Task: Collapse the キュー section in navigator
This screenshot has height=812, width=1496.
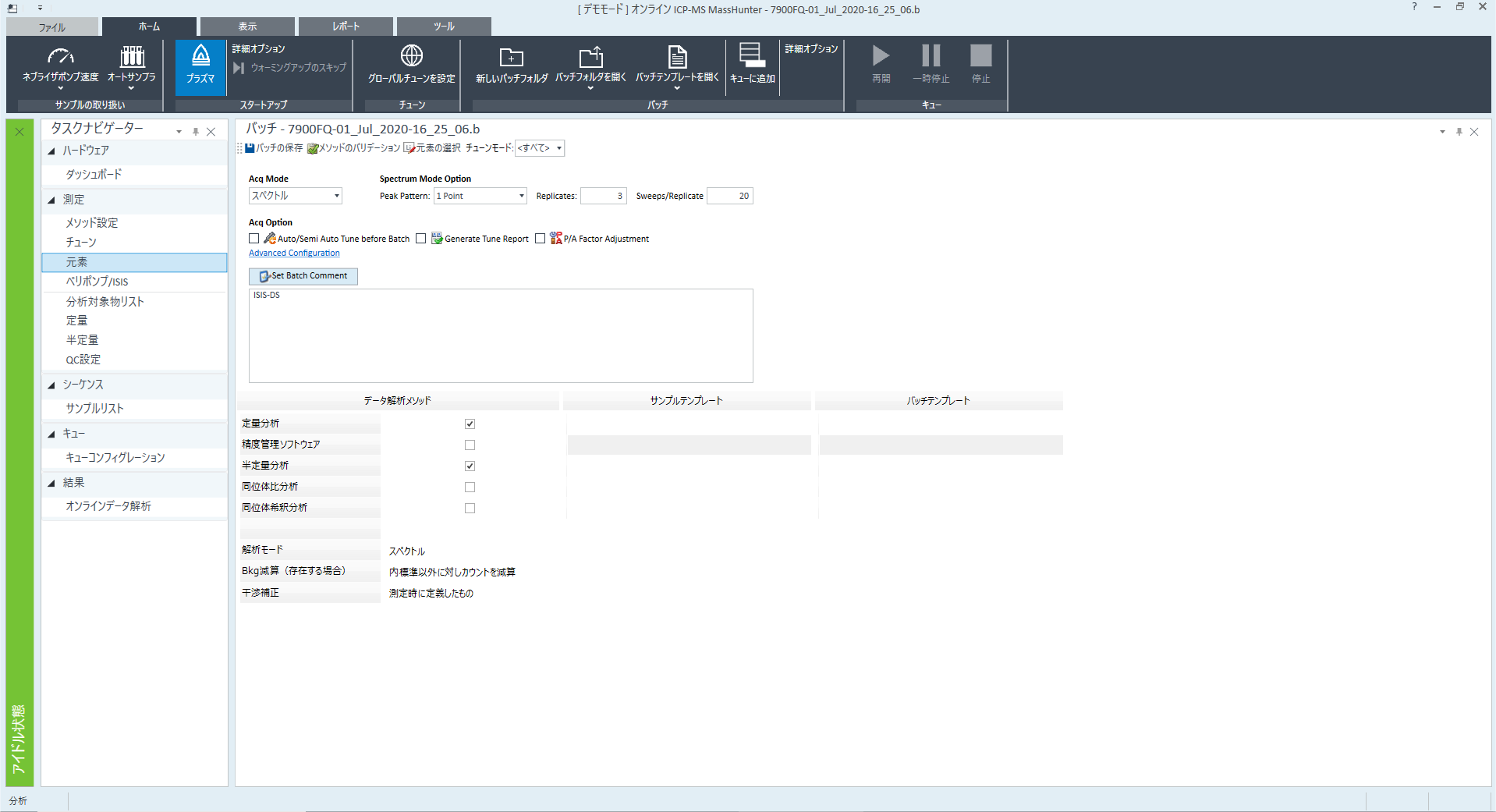Action: (51, 434)
